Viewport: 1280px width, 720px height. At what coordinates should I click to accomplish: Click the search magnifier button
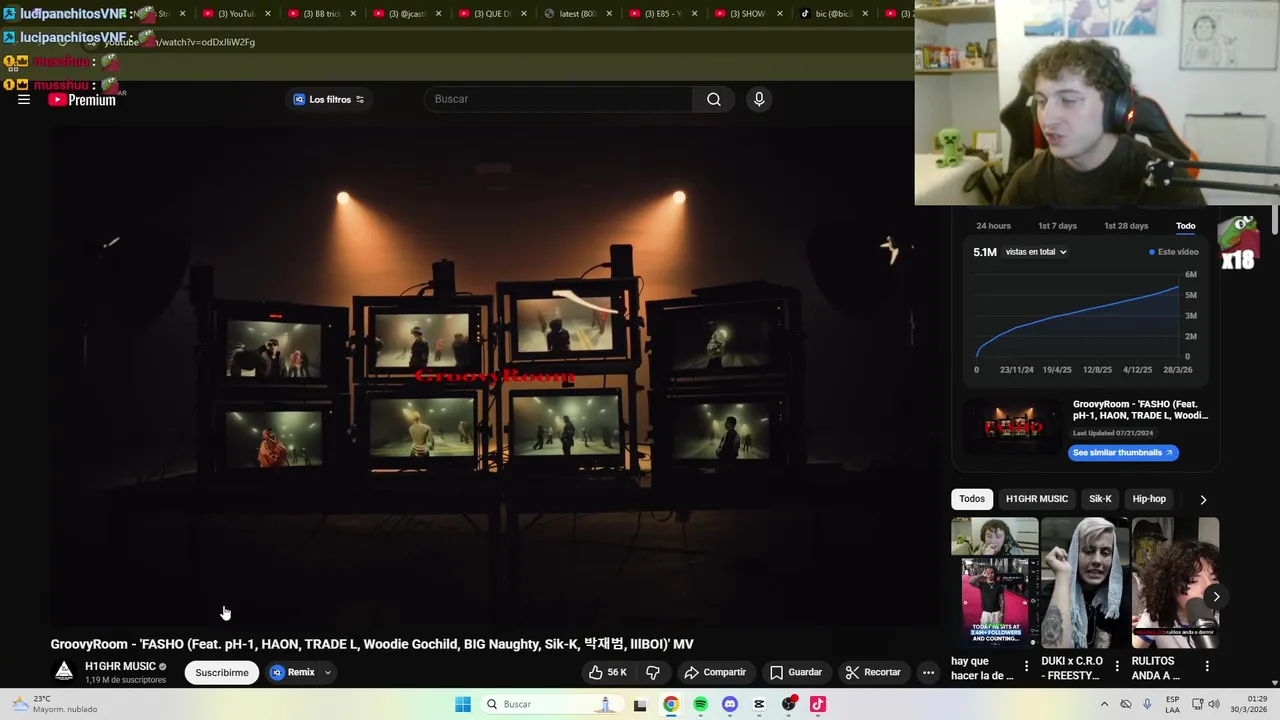714,99
